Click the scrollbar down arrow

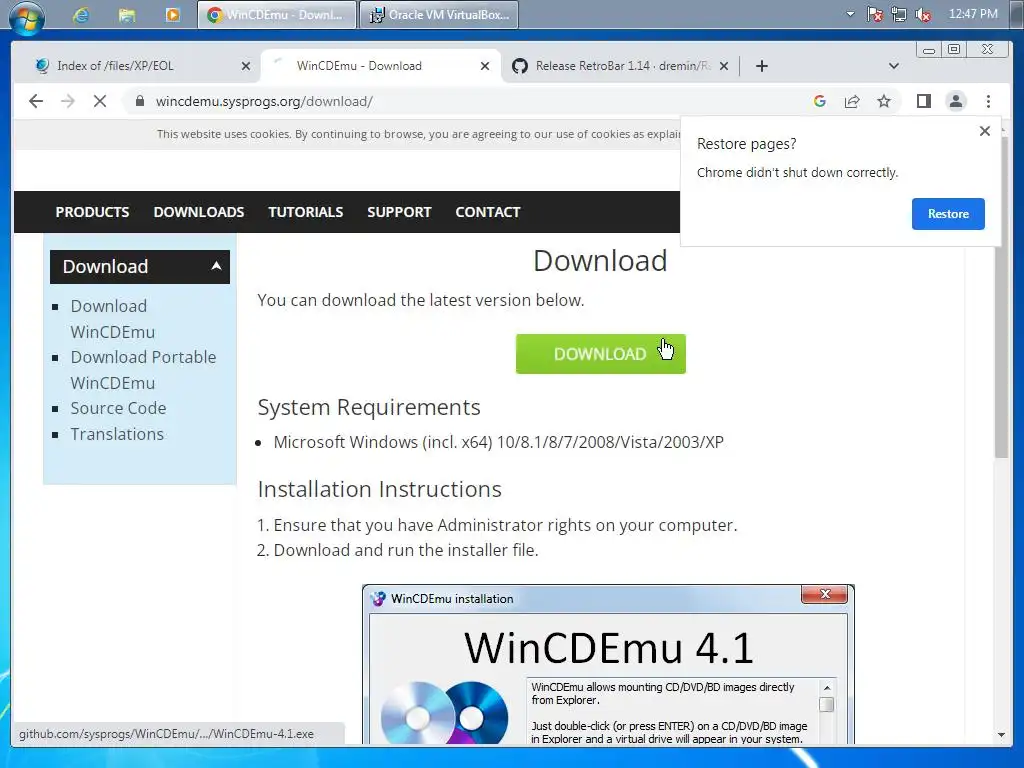point(1001,735)
